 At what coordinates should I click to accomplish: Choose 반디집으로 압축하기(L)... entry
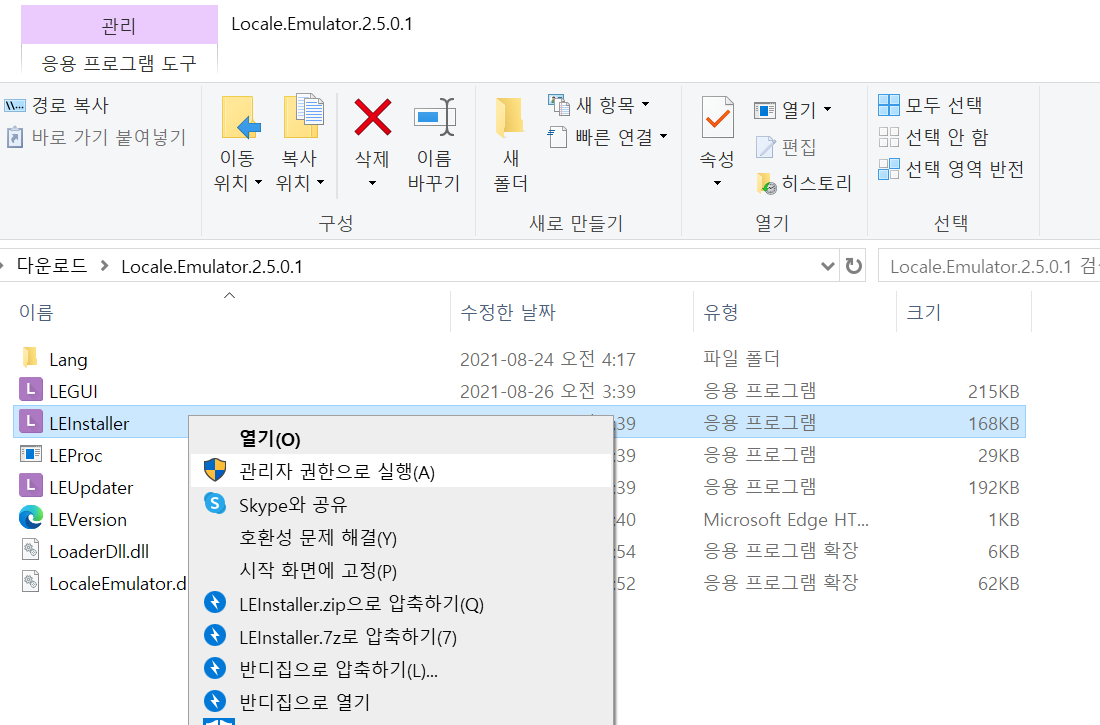pyautogui.click(x=401, y=670)
